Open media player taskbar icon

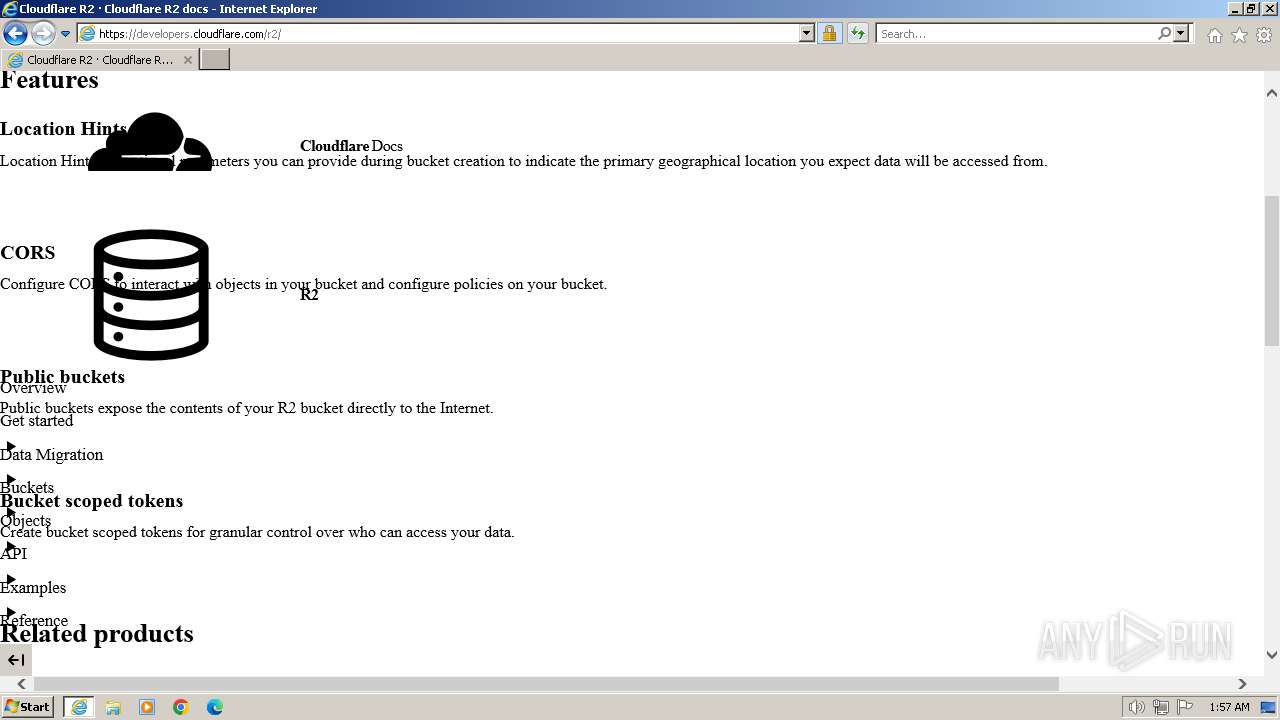coord(147,707)
